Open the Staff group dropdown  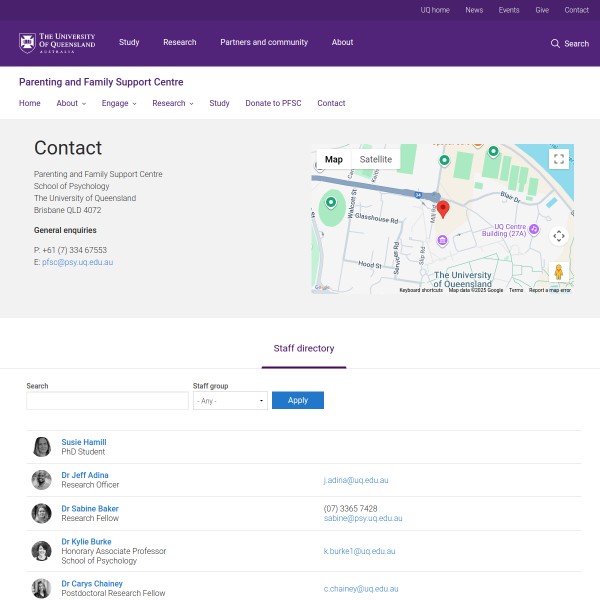pyautogui.click(x=230, y=400)
